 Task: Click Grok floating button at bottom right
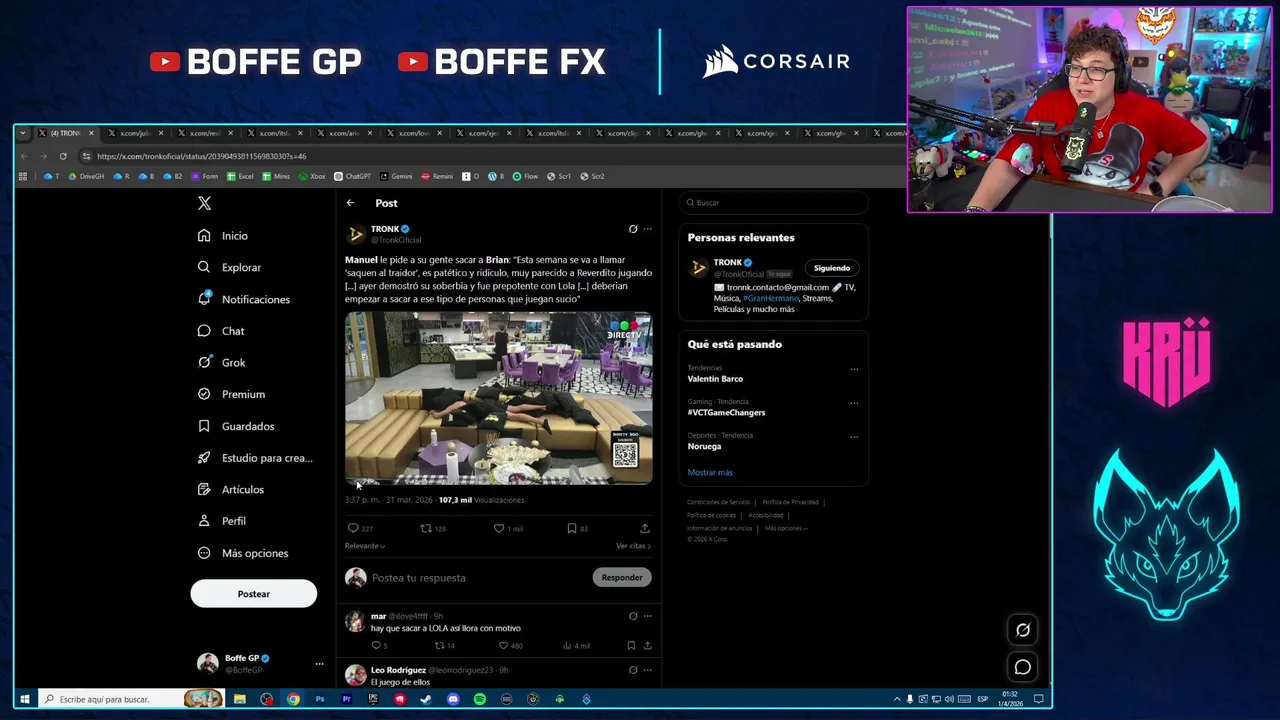coord(1023,630)
